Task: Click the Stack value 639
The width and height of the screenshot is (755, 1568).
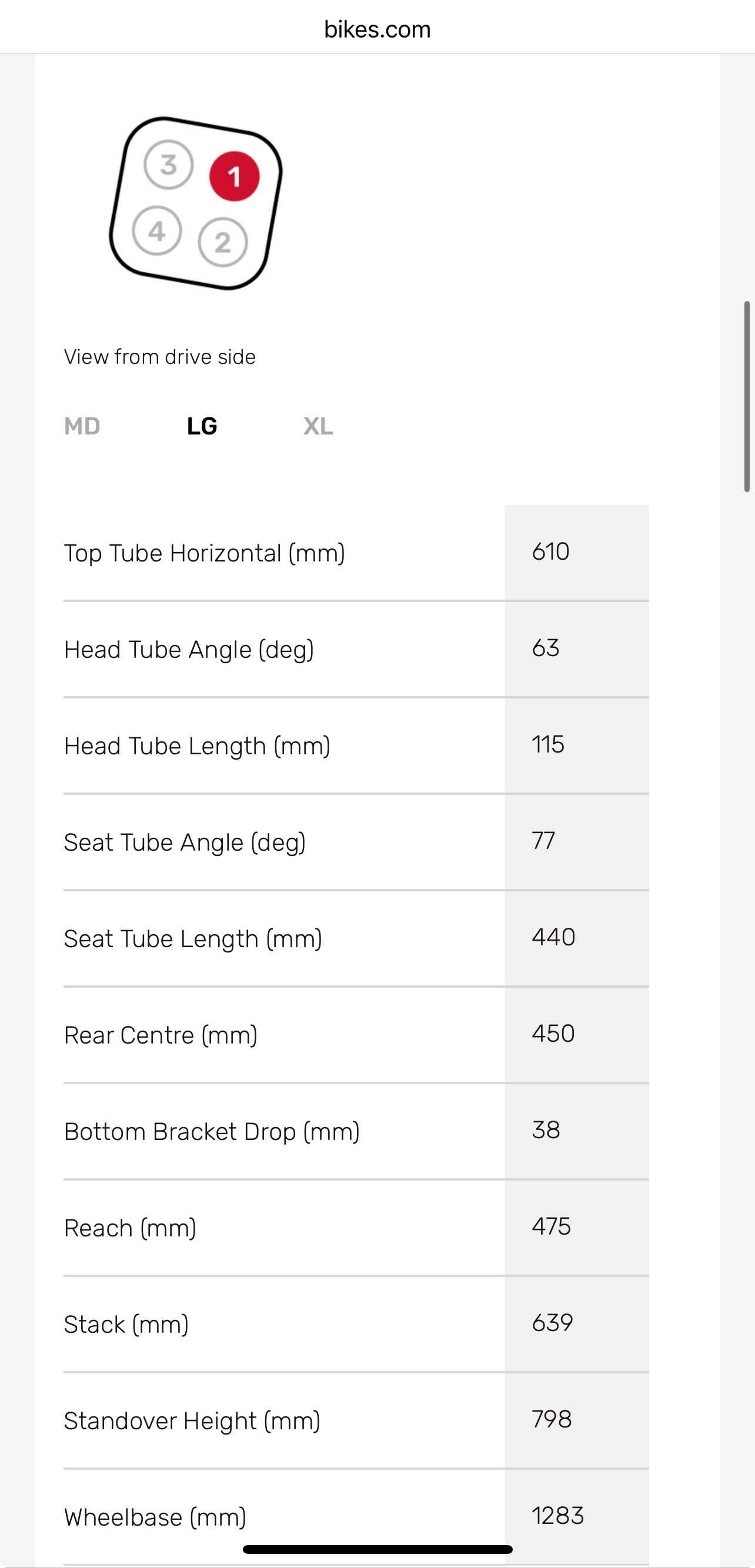Action: 552,1322
